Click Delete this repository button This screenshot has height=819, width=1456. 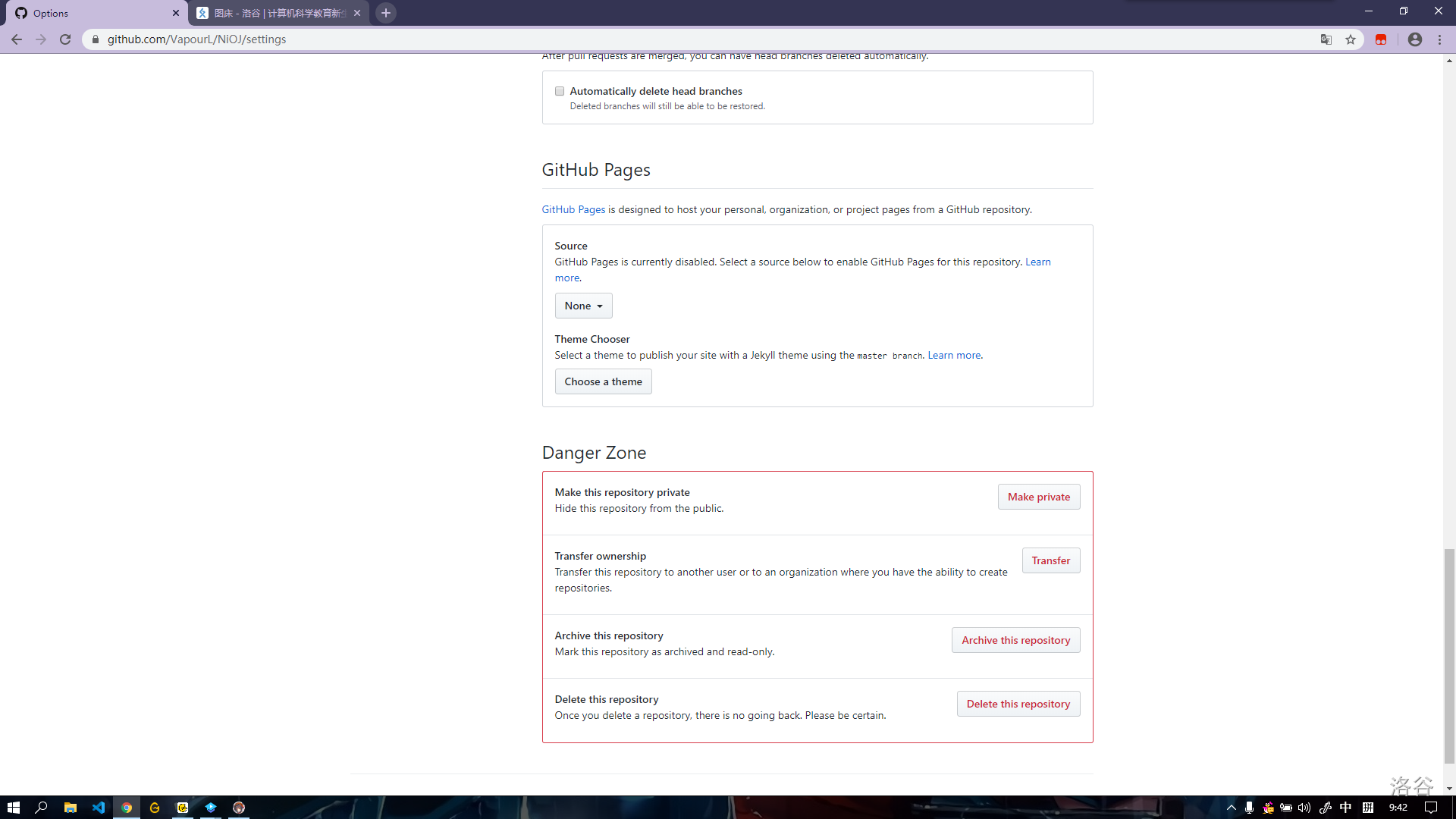(x=1018, y=704)
